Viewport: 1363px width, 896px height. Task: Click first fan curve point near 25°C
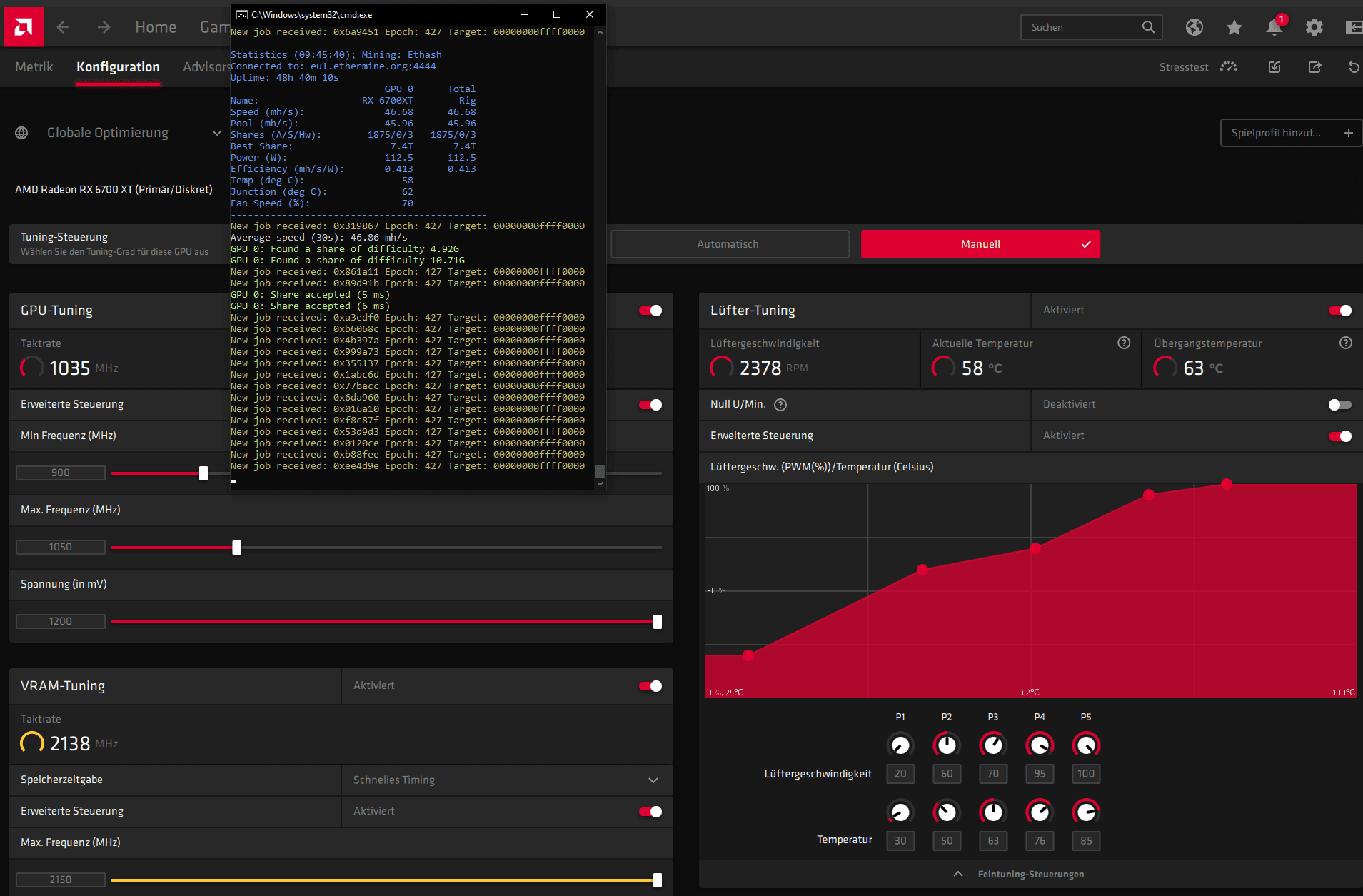(748, 655)
